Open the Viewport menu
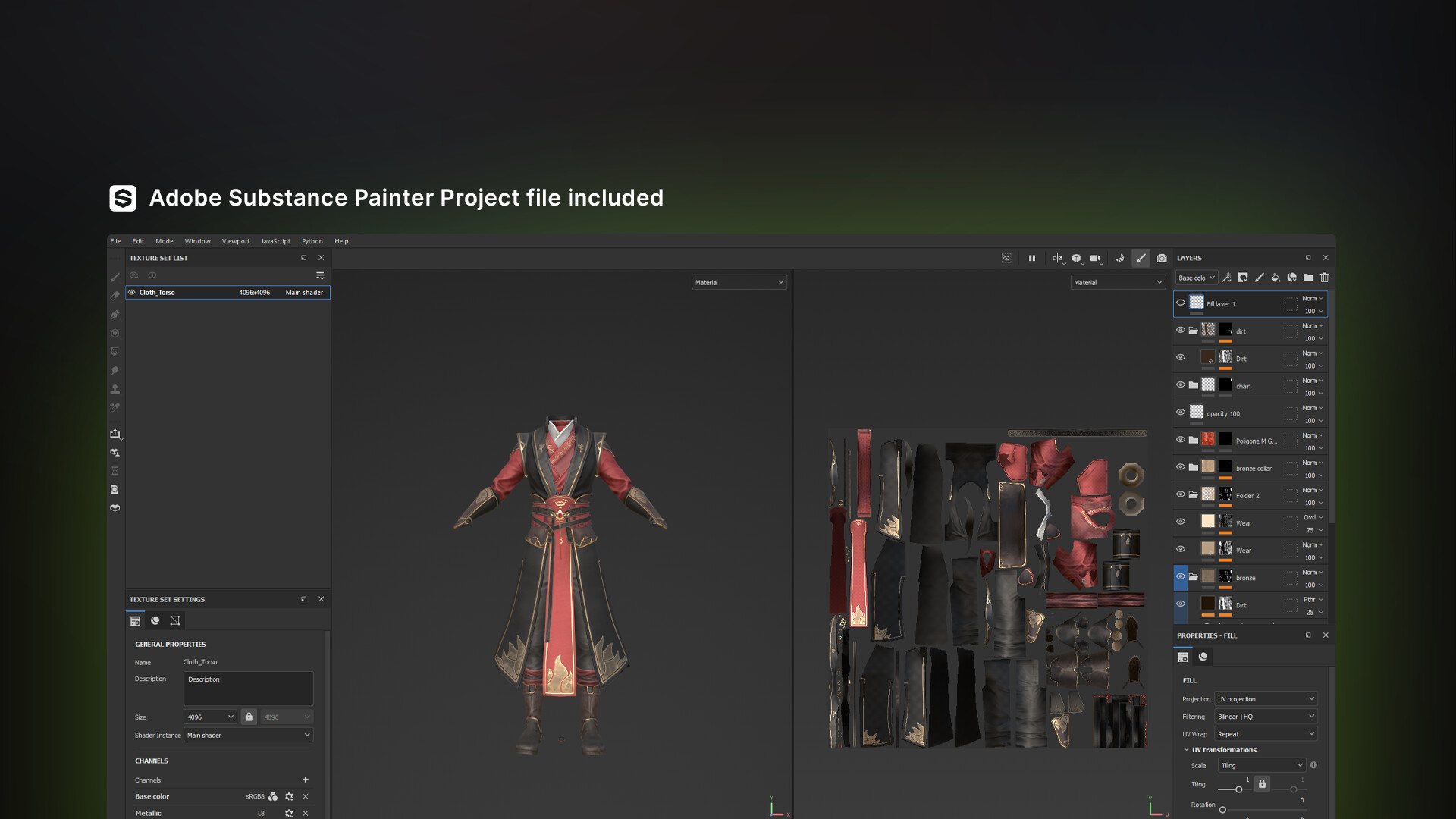The width and height of the screenshot is (1456, 819). coord(235,242)
